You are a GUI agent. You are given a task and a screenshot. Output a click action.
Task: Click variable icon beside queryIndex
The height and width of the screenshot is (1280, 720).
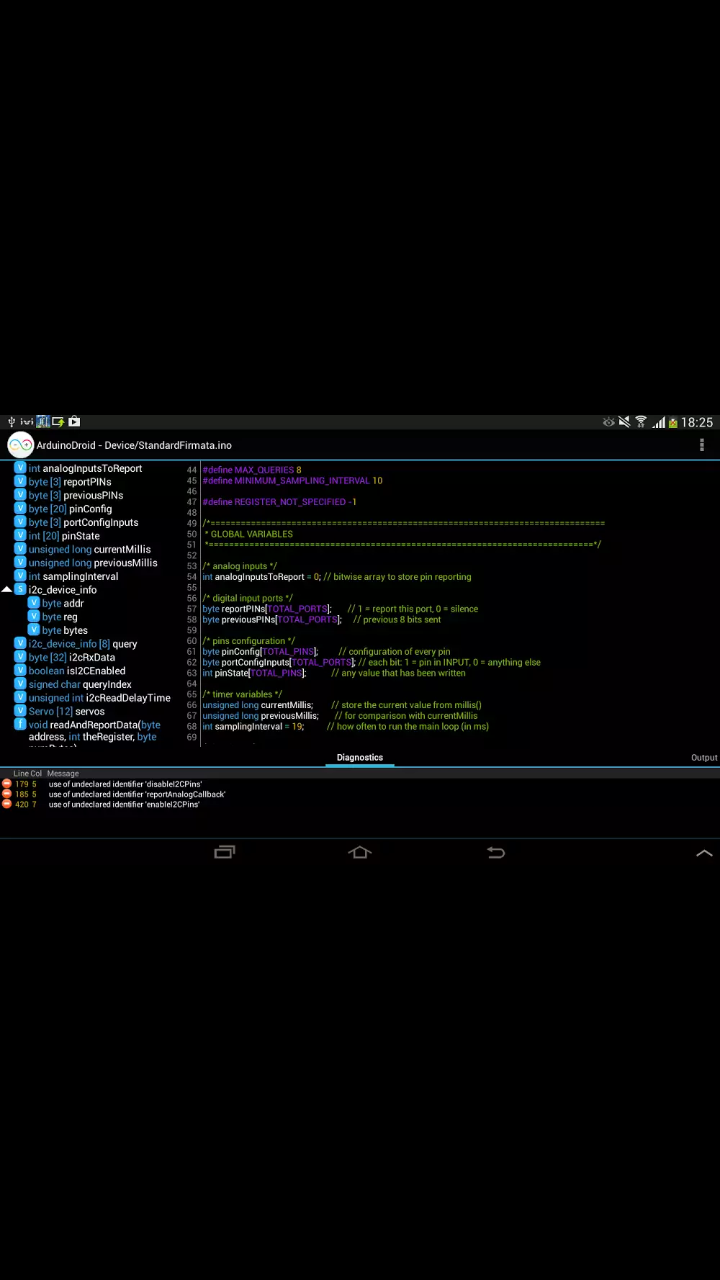click(x=20, y=684)
